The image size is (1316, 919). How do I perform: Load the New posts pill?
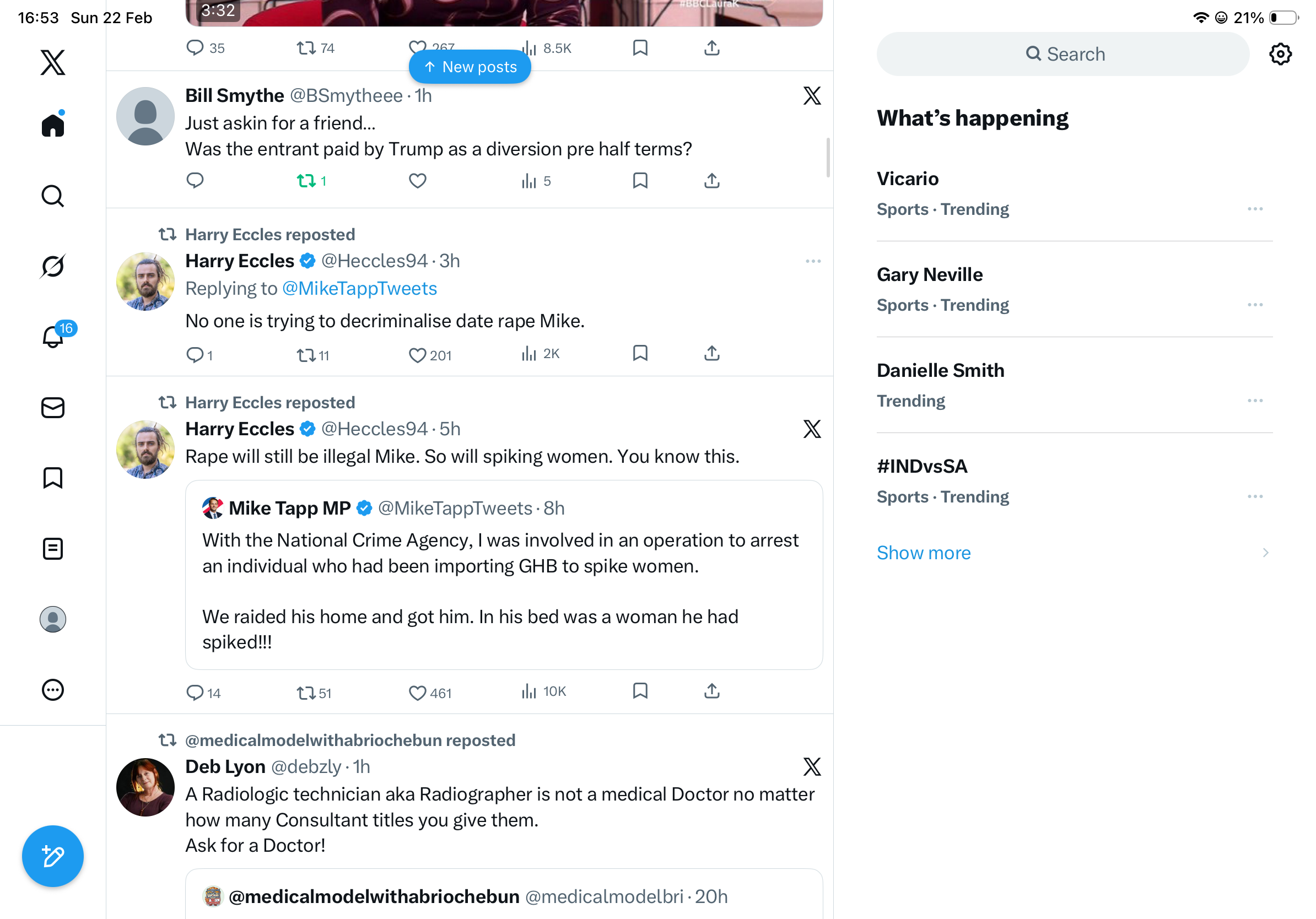click(470, 67)
